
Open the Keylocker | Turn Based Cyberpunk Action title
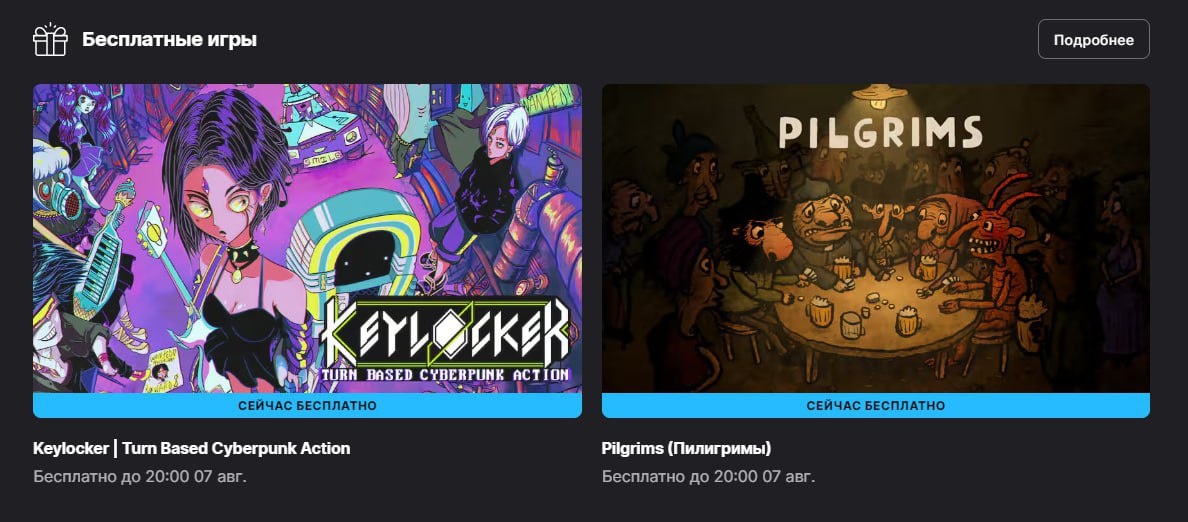pos(192,448)
